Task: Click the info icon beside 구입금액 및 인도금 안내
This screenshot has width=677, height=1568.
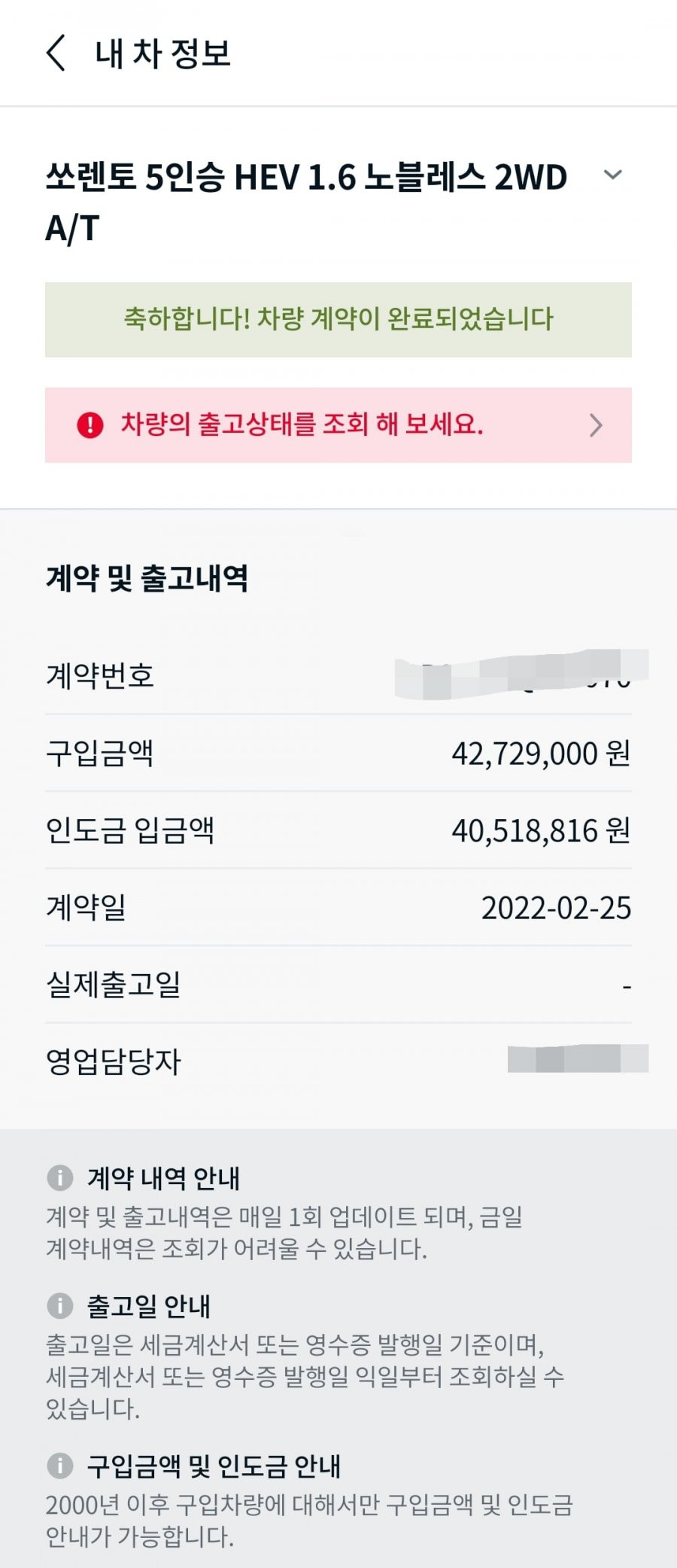Action: 60,1466
